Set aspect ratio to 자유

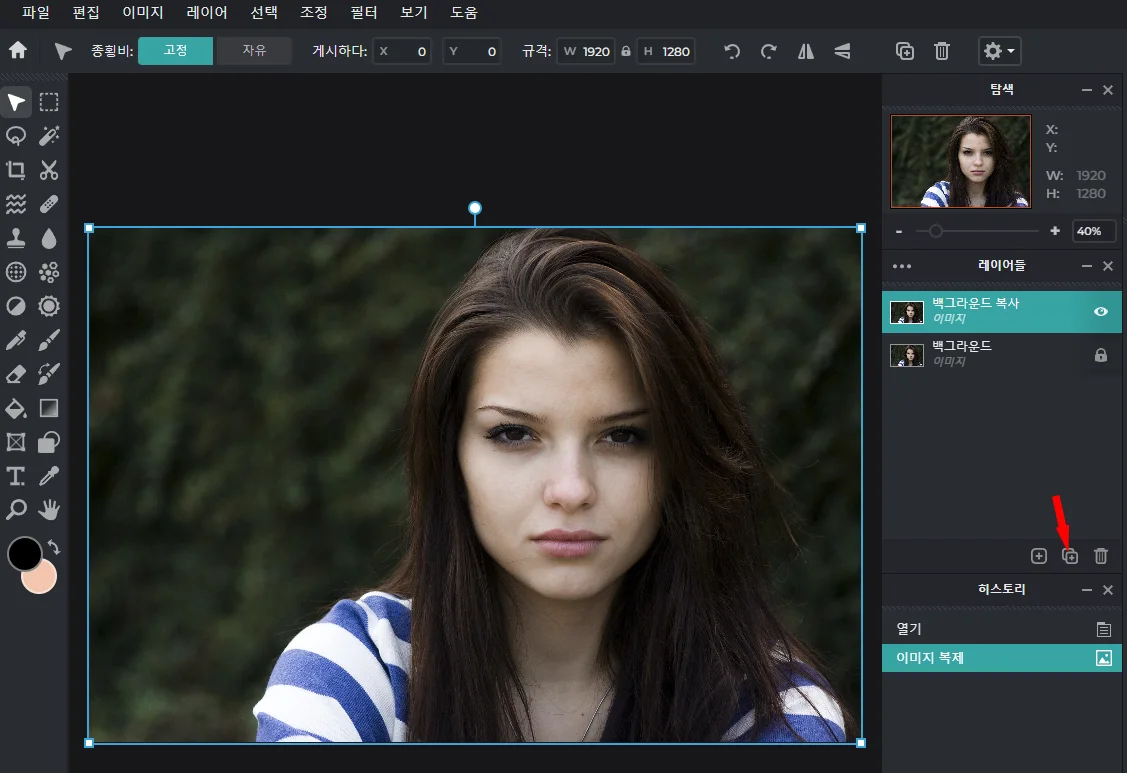(254, 50)
